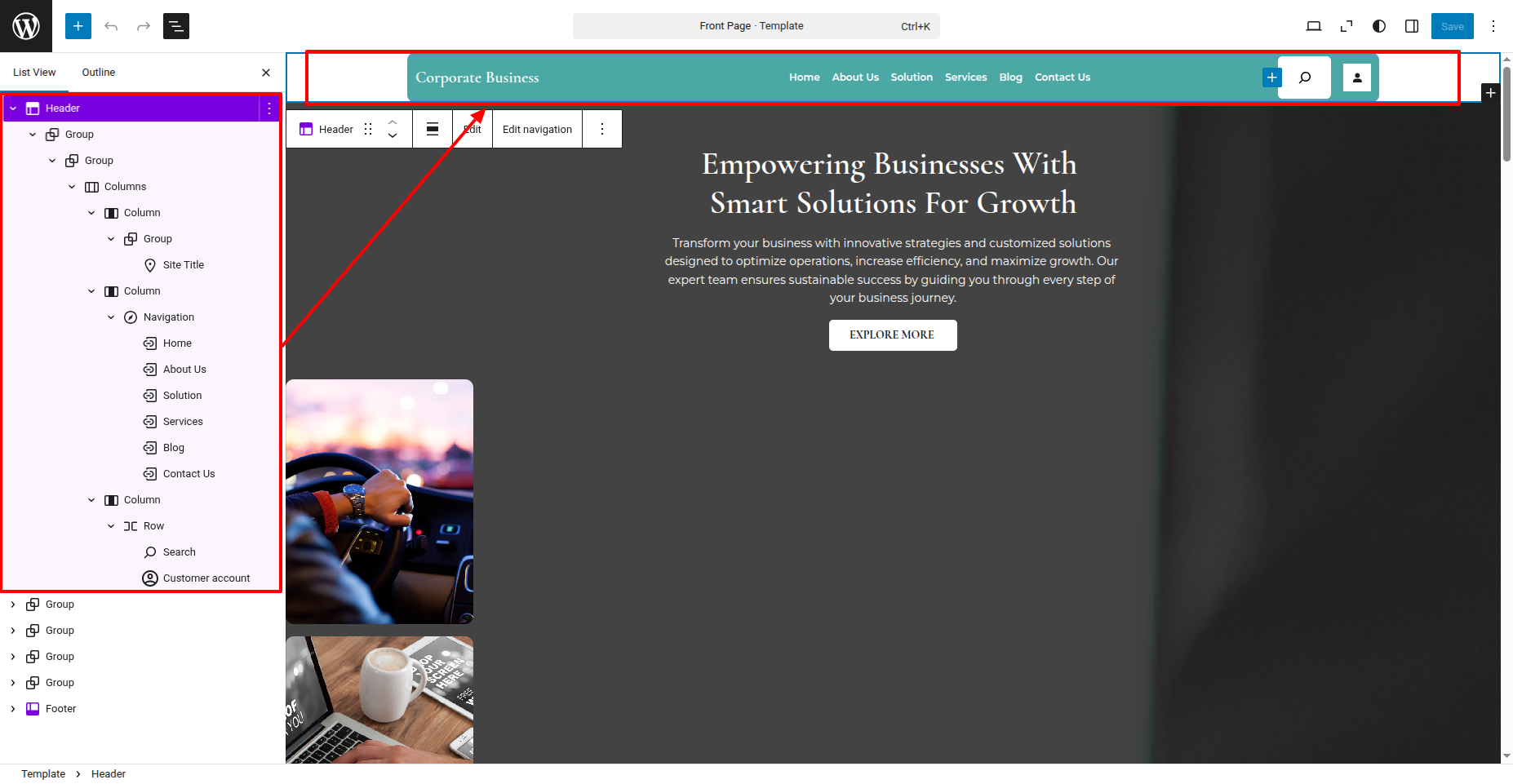Open the Styles half-circle icon
Screen dimensions: 1513x784
pyautogui.click(x=1379, y=26)
